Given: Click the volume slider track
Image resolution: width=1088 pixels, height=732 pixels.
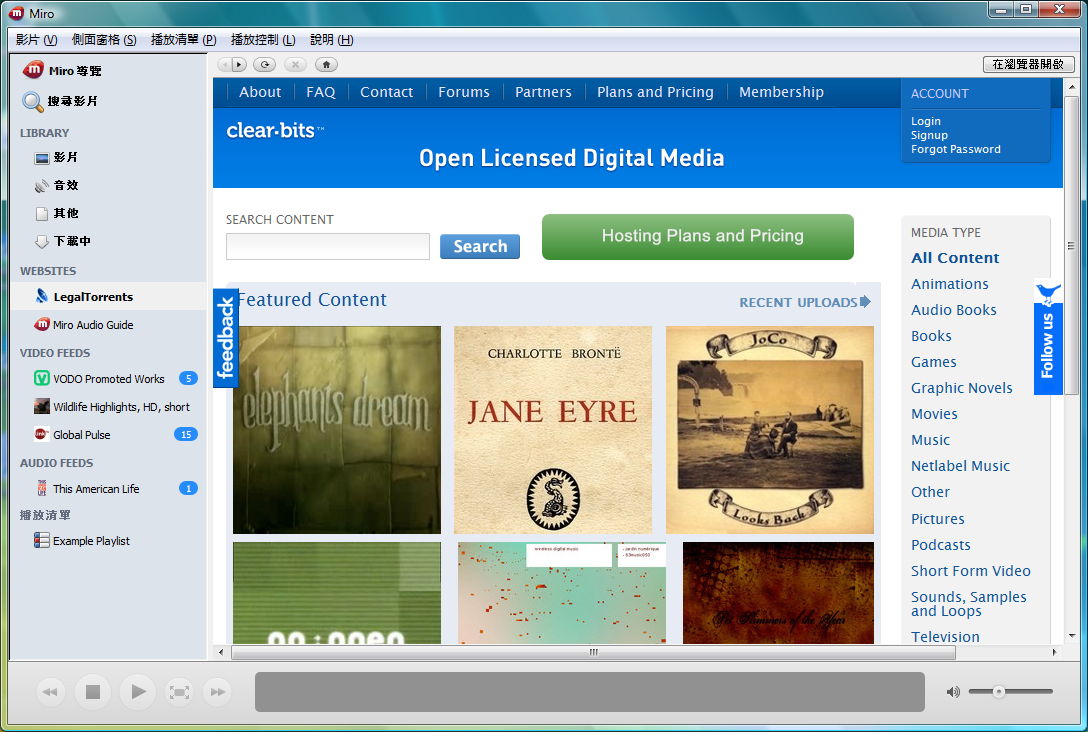Looking at the screenshot, I should (1010, 691).
